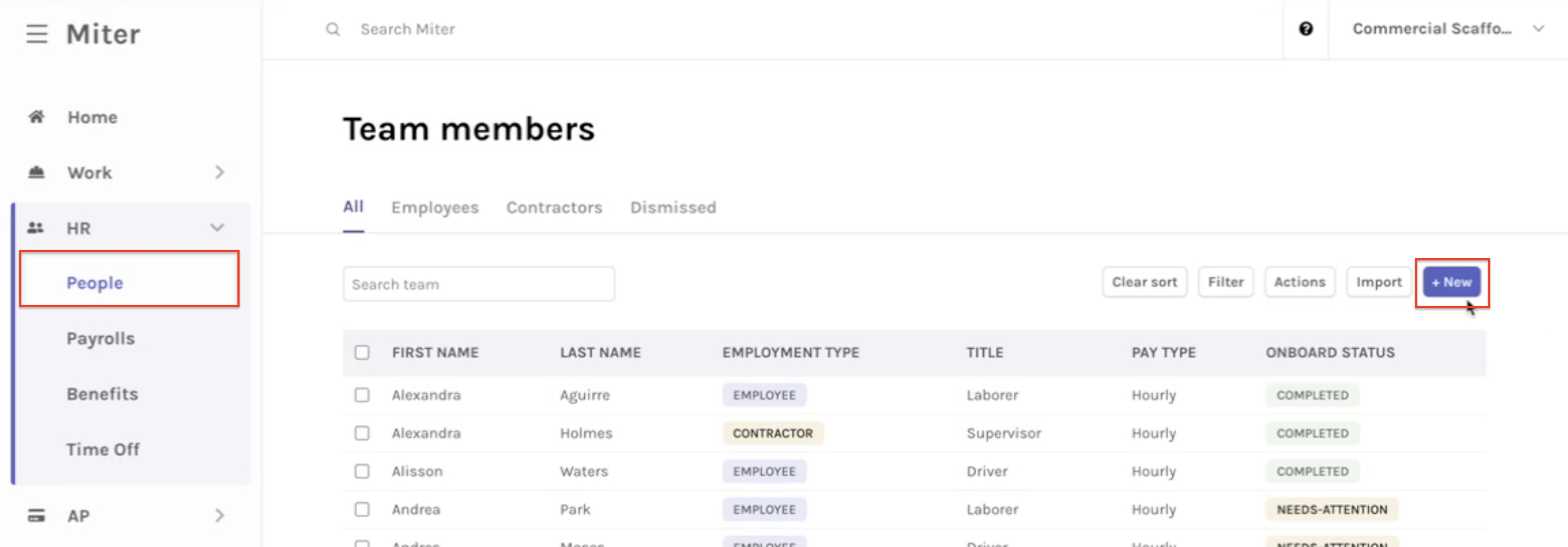
Task: Select Andrea Park's row checkbox
Action: point(362,509)
